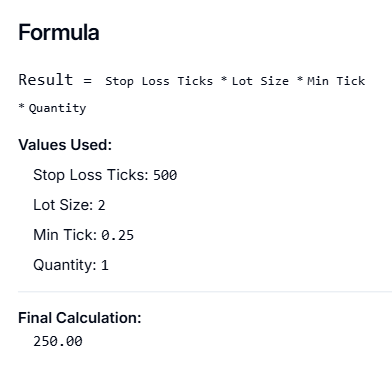
Task: Click the Quantity value 1
Action: click(x=105, y=265)
